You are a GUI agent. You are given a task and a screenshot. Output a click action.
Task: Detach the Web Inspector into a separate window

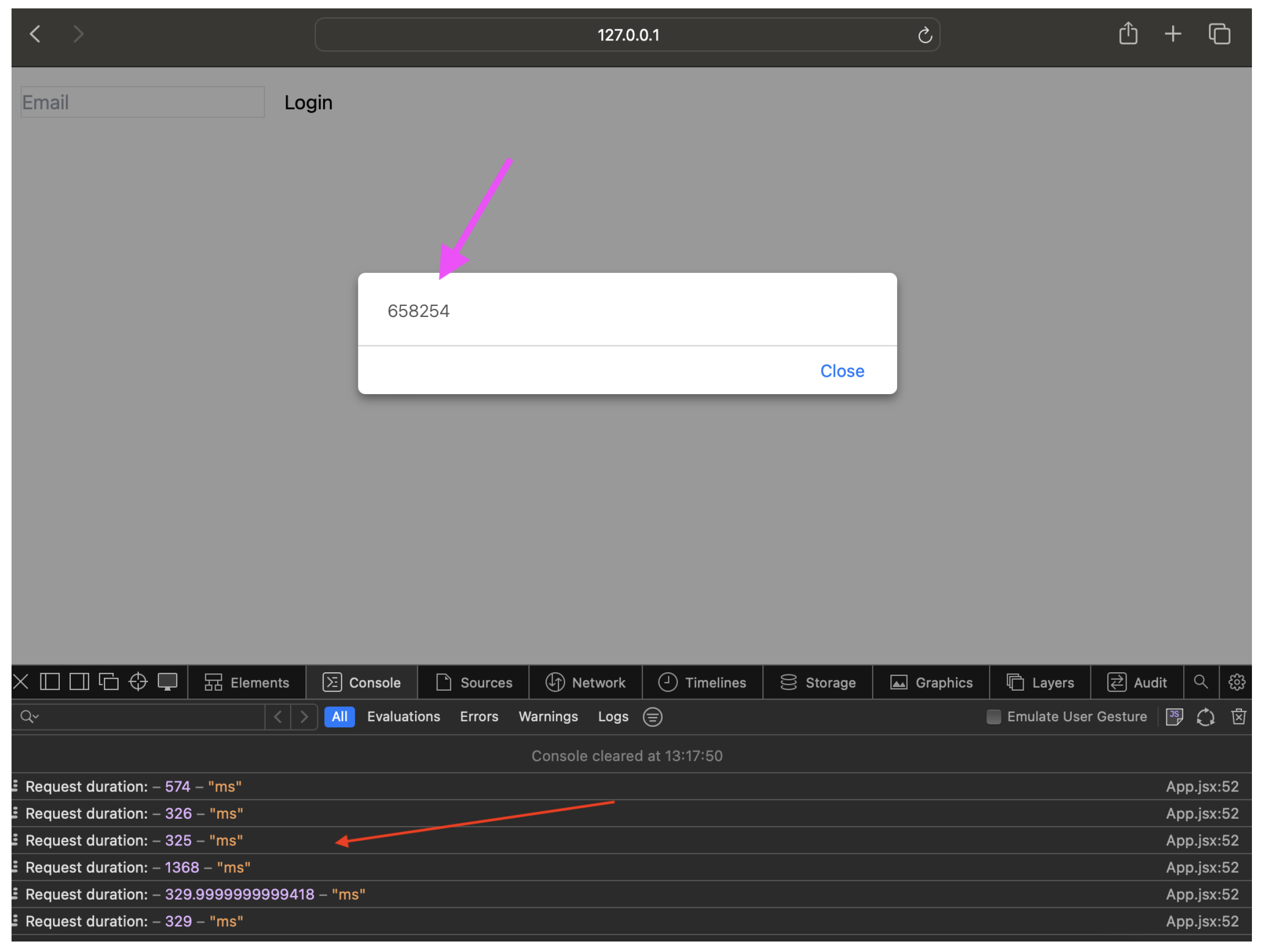click(109, 682)
